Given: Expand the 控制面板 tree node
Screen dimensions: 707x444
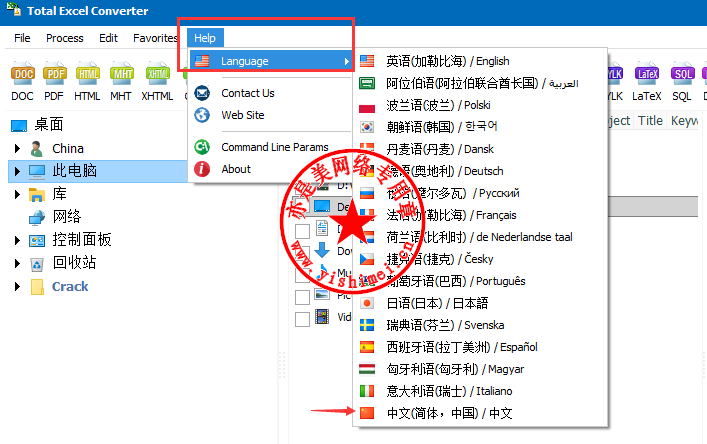Looking at the screenshot, I should [x=18, y=240].
